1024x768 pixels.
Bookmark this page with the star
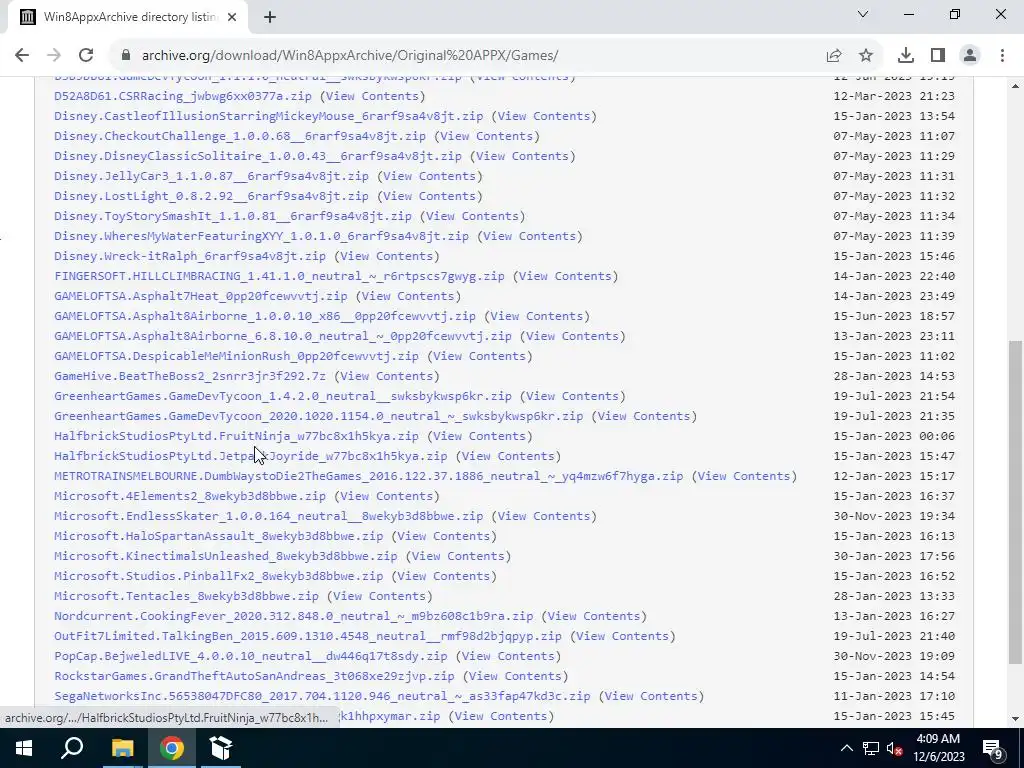(x=866, y=56)
